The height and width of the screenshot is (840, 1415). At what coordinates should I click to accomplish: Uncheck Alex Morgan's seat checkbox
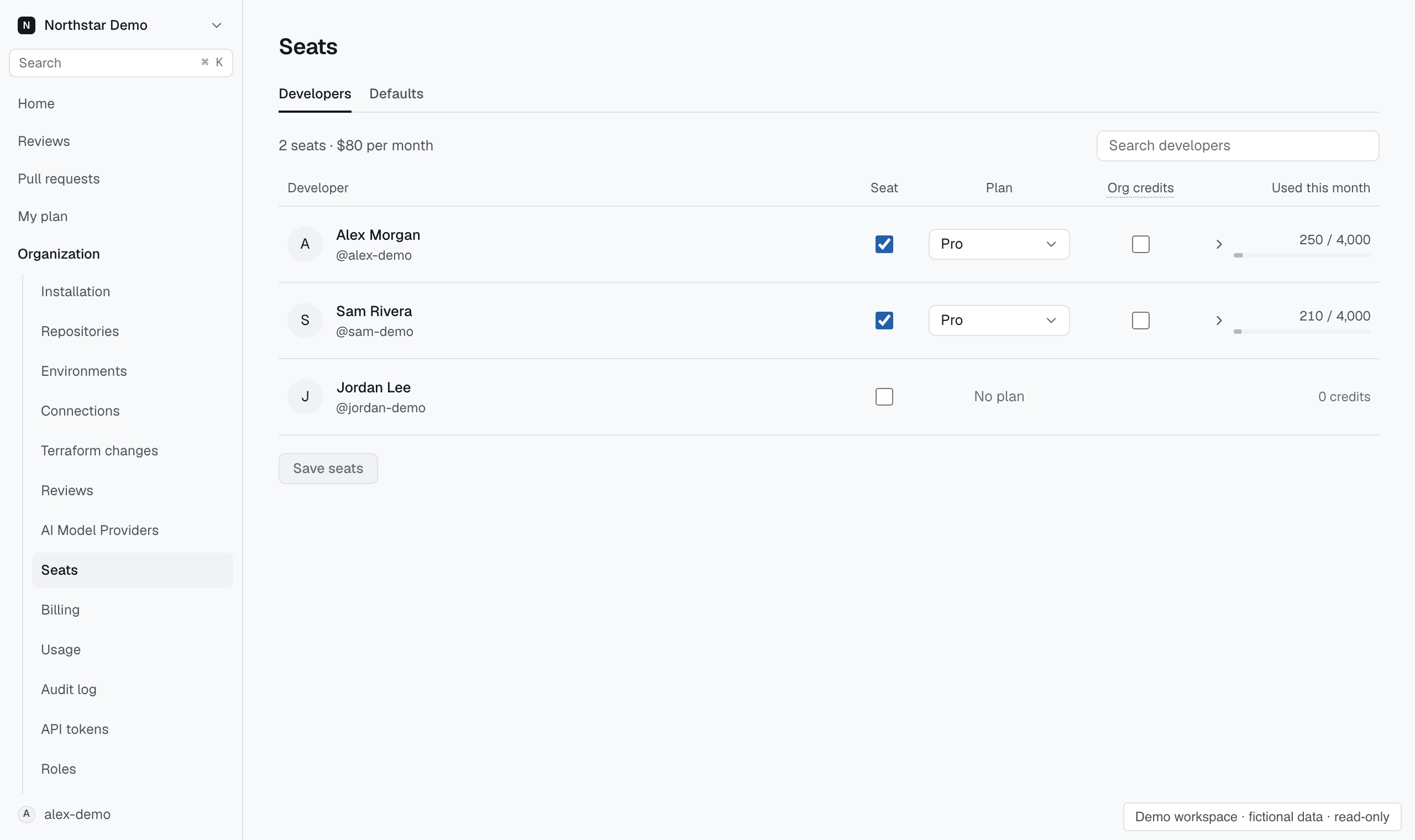(x=884, y=244)
